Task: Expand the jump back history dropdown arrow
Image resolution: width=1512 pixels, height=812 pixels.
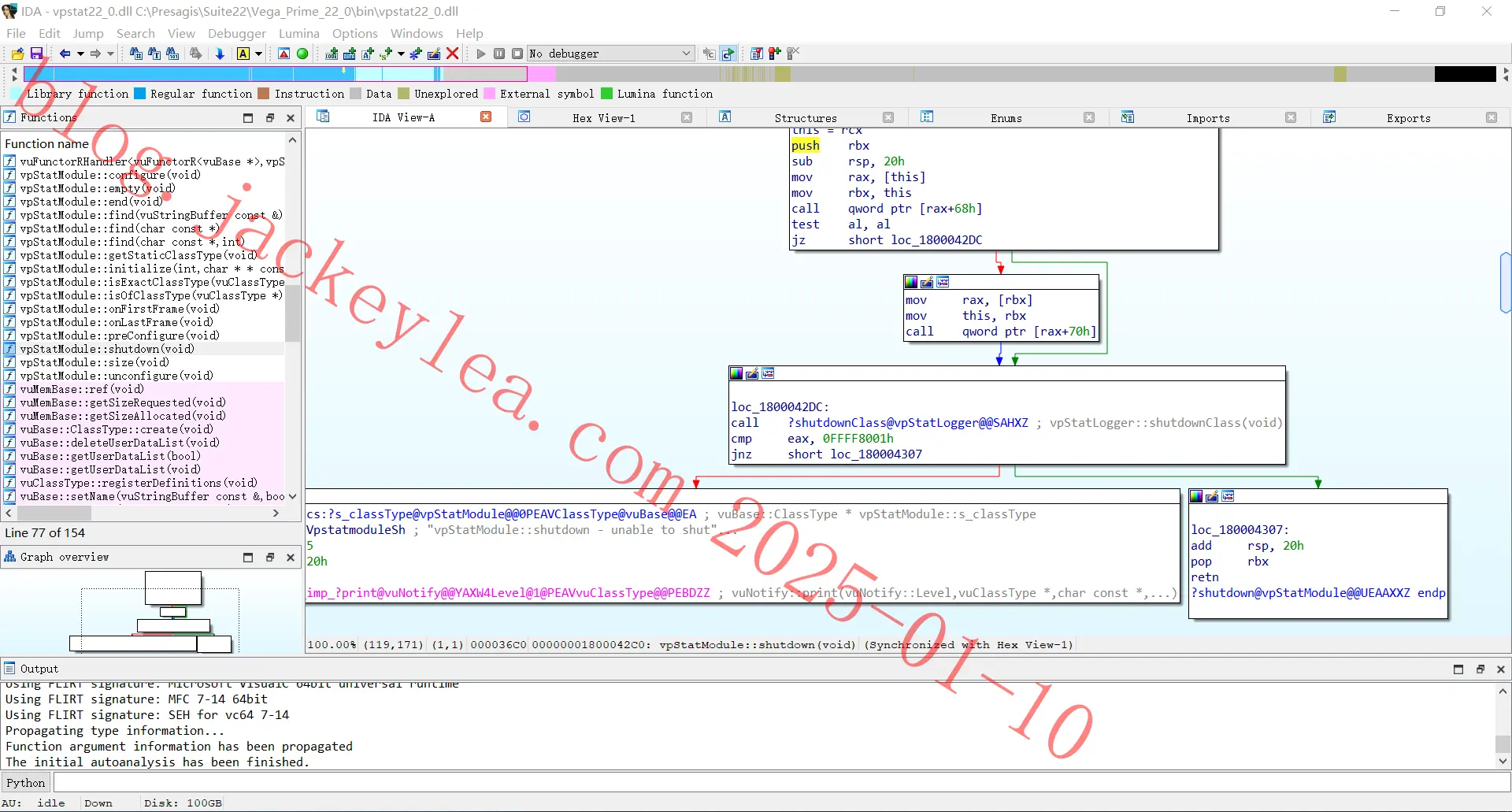Action: (80, 54)
